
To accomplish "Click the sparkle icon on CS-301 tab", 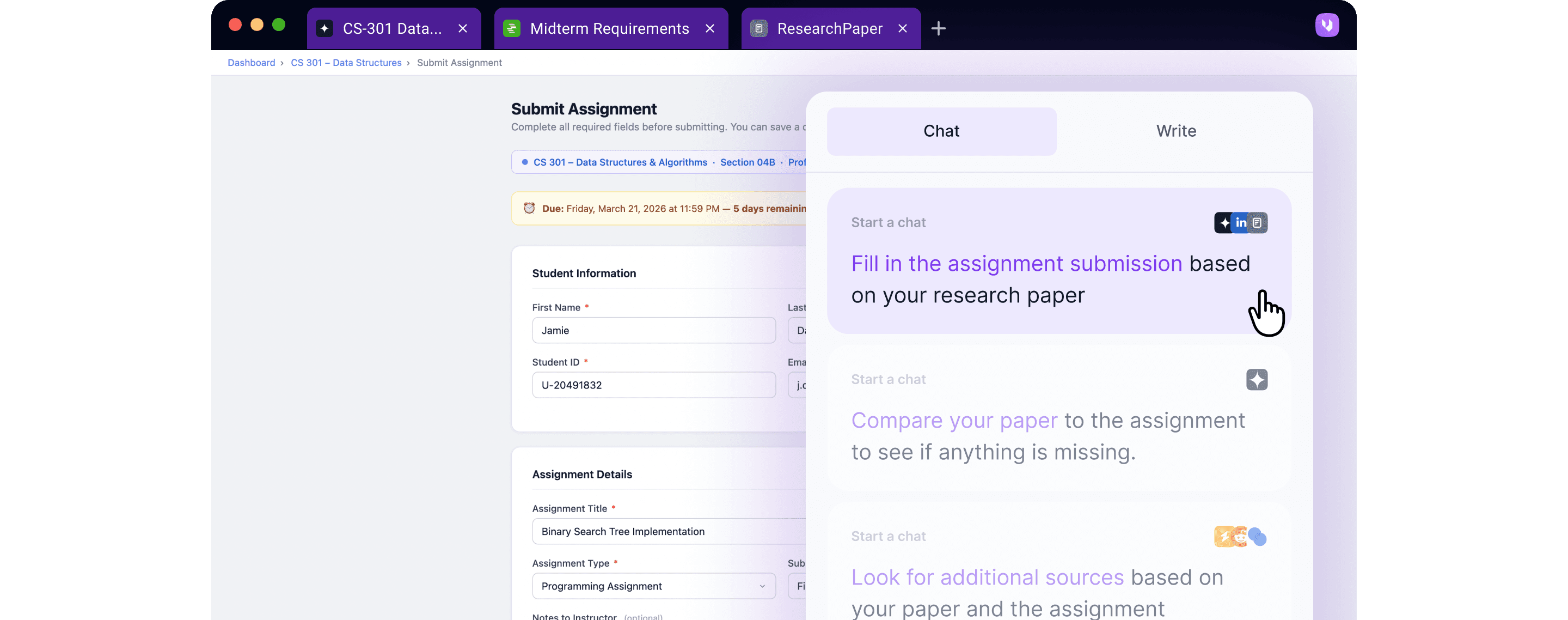I will coord(324,29).
